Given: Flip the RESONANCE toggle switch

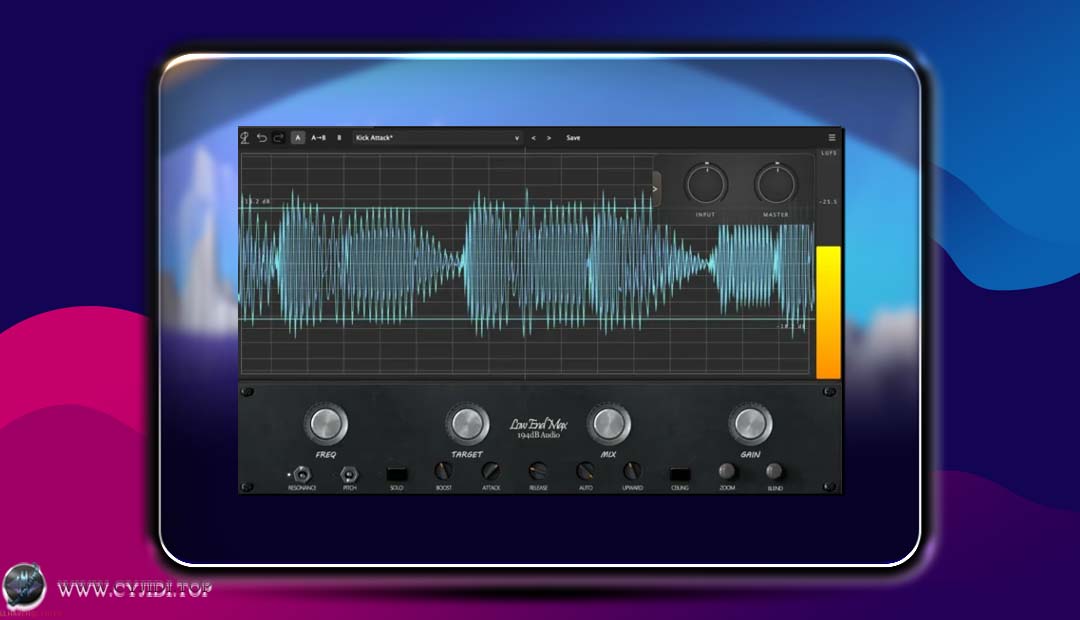Looking at the screenshot, I should pos(302,474).
